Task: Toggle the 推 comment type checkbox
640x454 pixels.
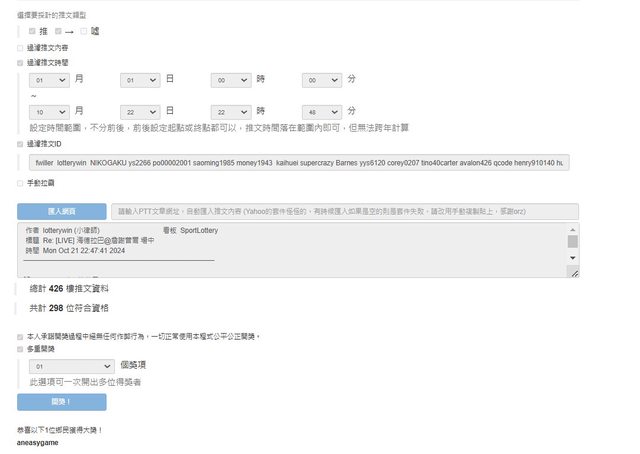Action: pos(33,31)
